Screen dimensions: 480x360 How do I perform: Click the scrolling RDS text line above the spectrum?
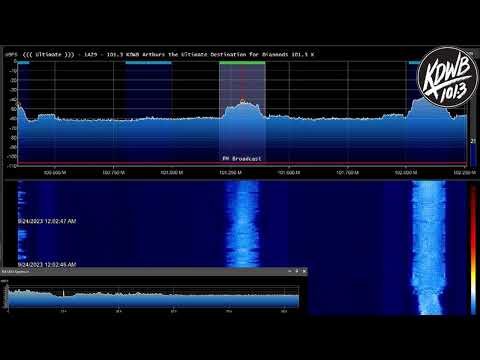click(x=168, y=54)
